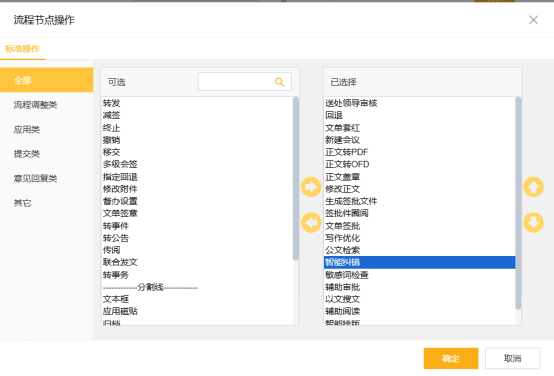The width and height of the screenshot is (554, 376).
Task: Select the 提交类 category
Action: (x=46, y=154)
